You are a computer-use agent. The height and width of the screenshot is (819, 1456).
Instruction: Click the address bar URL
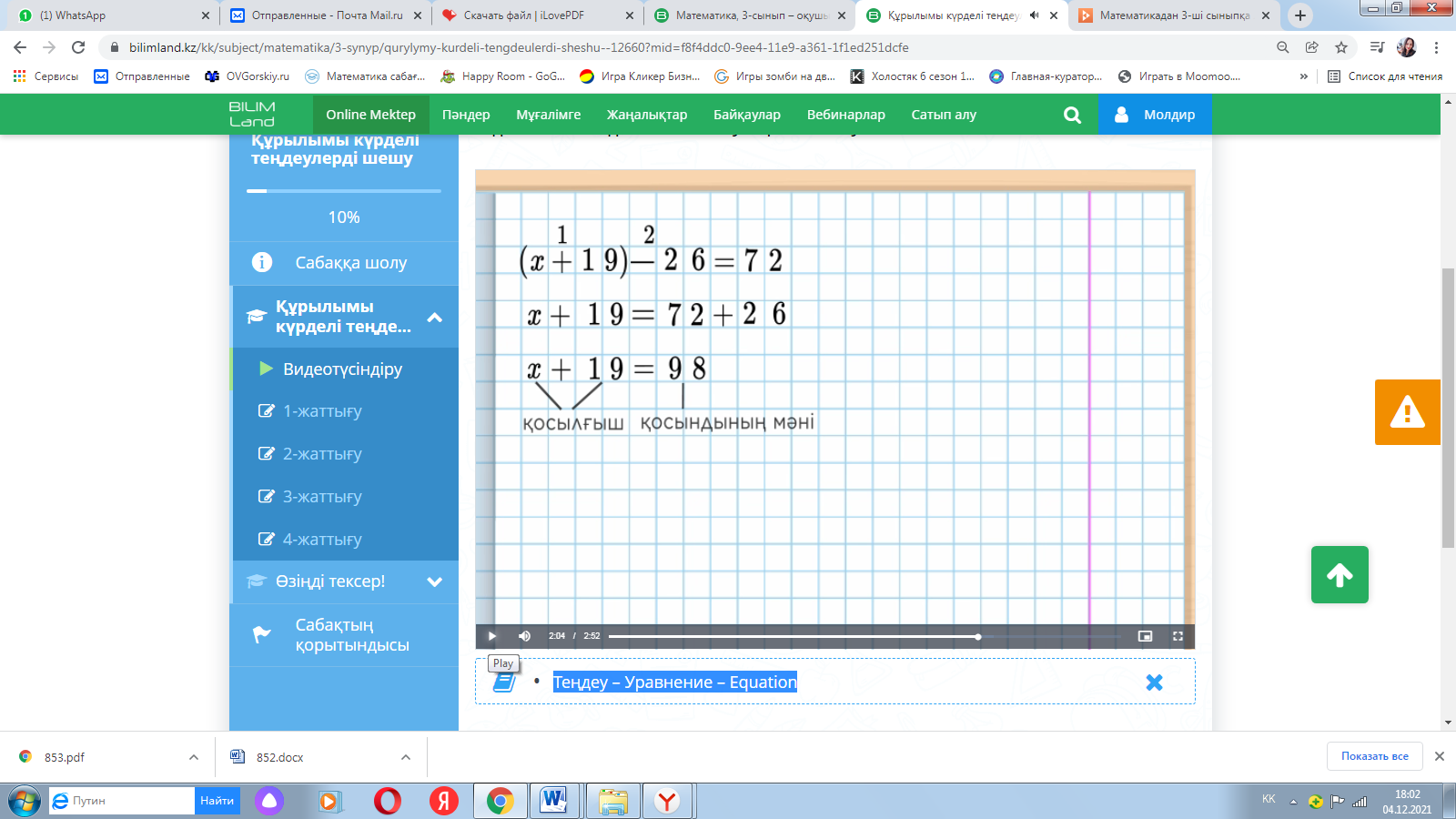tap(519, 47)
